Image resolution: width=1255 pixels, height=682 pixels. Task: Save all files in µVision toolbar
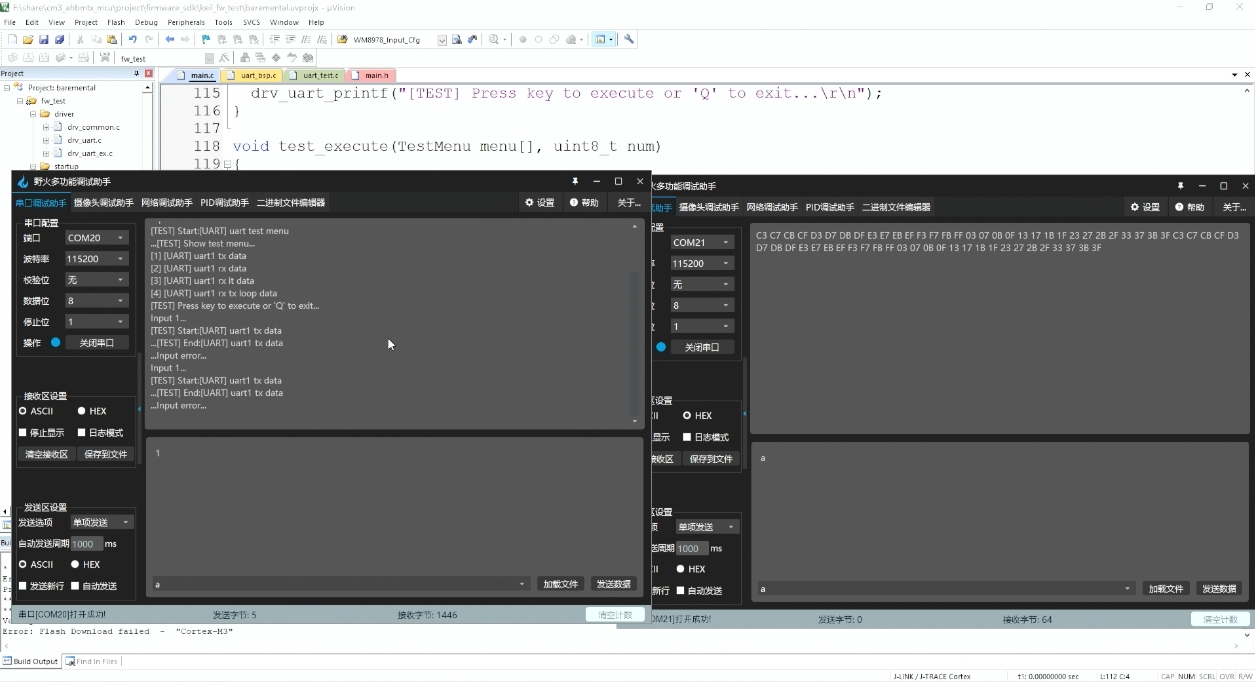59,39
